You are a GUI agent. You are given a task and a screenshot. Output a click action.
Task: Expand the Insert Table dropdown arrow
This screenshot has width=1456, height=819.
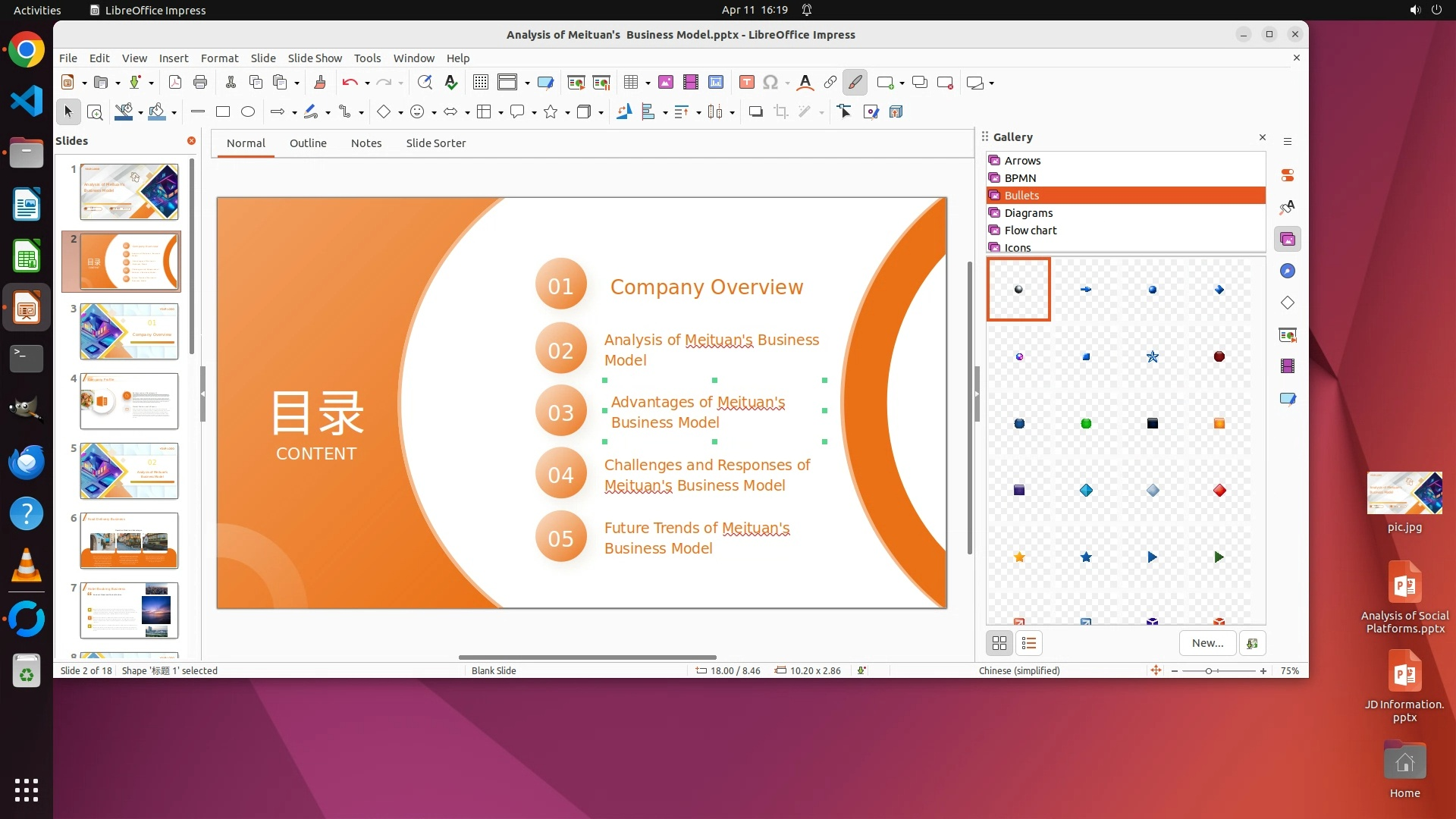648,83
